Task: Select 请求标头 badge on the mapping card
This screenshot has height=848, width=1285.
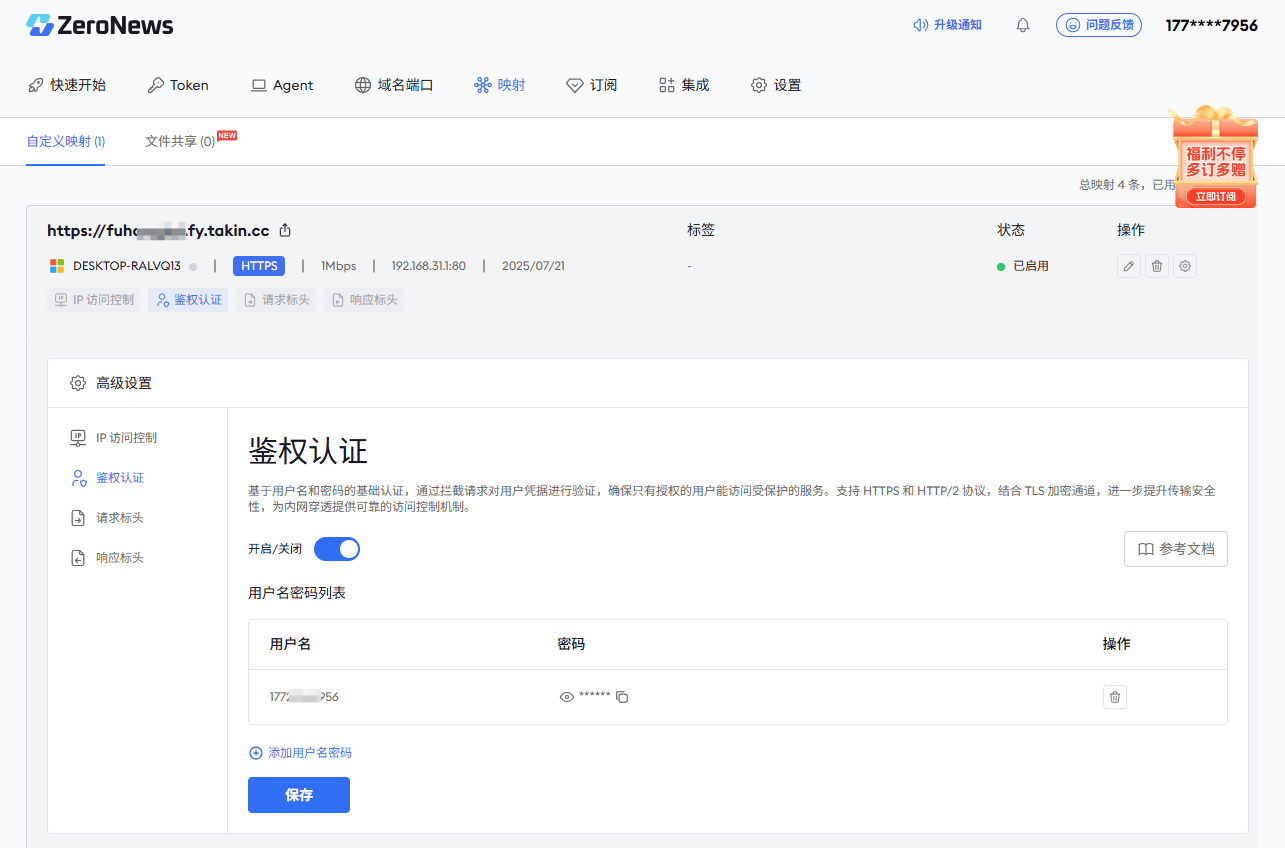Action: click(275, 299)
